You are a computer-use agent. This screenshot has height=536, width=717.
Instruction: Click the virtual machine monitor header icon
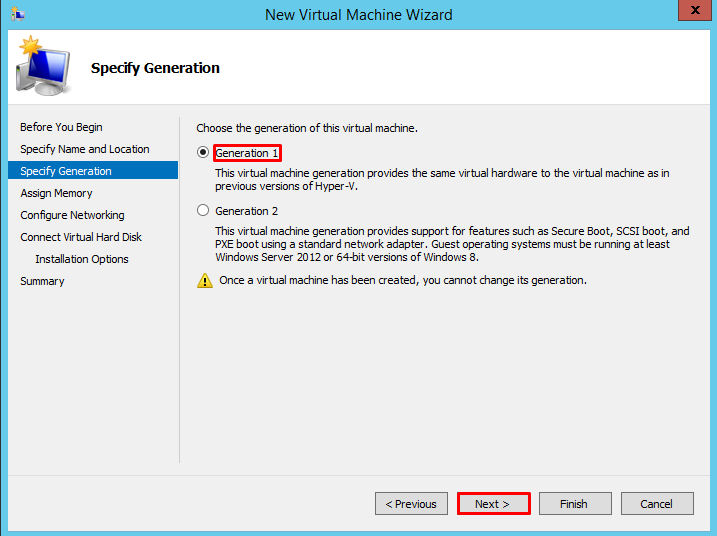coord(43,66)
